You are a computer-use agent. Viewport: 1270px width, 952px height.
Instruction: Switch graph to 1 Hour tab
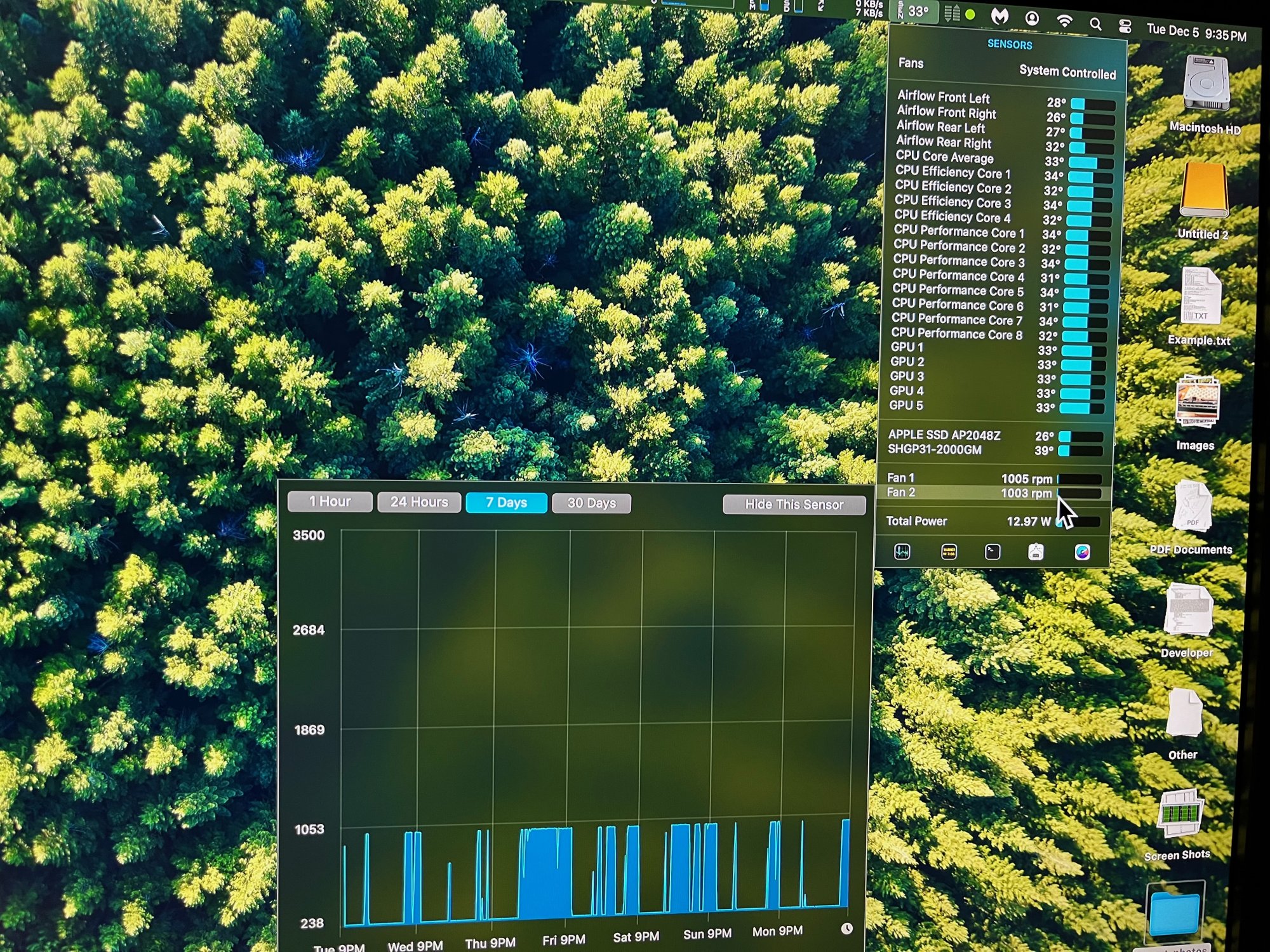(330, 501)
